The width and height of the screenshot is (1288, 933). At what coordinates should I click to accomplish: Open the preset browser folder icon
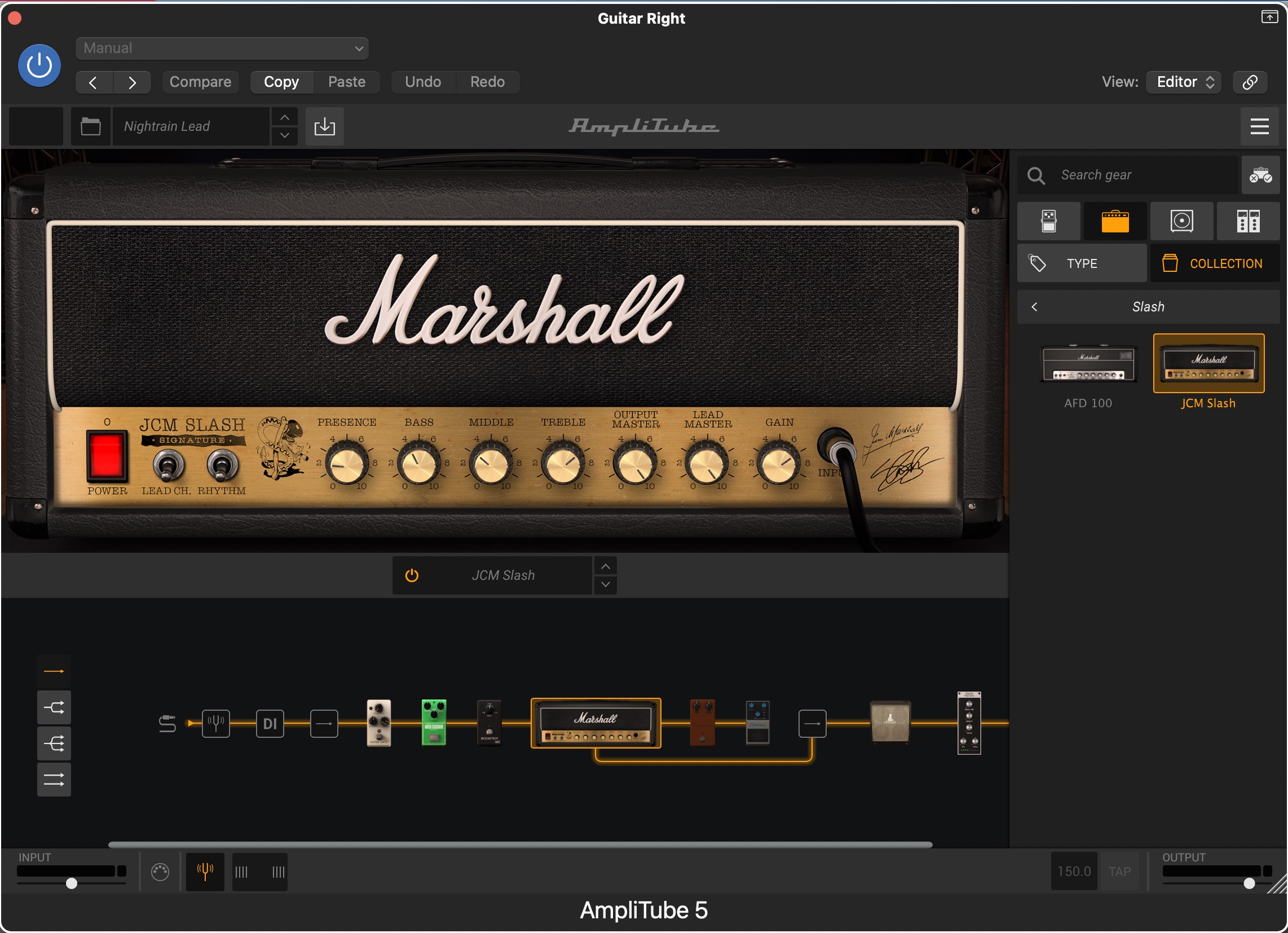(91, 126)
